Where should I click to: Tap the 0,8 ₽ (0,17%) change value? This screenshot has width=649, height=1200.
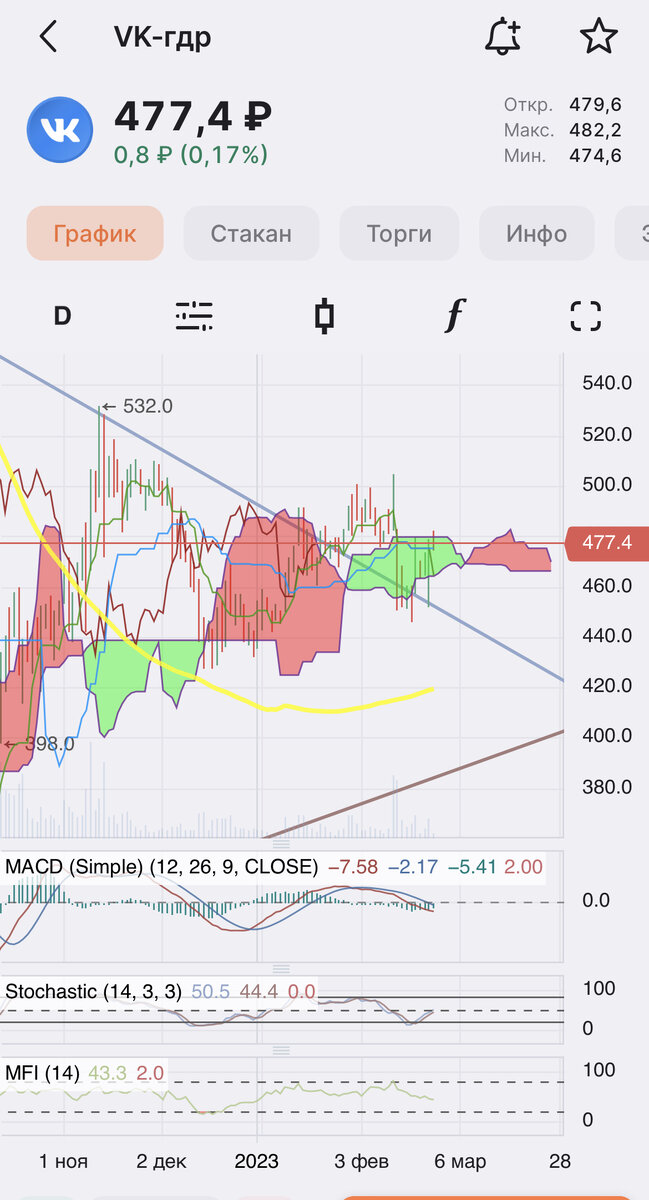click(191, 155)
